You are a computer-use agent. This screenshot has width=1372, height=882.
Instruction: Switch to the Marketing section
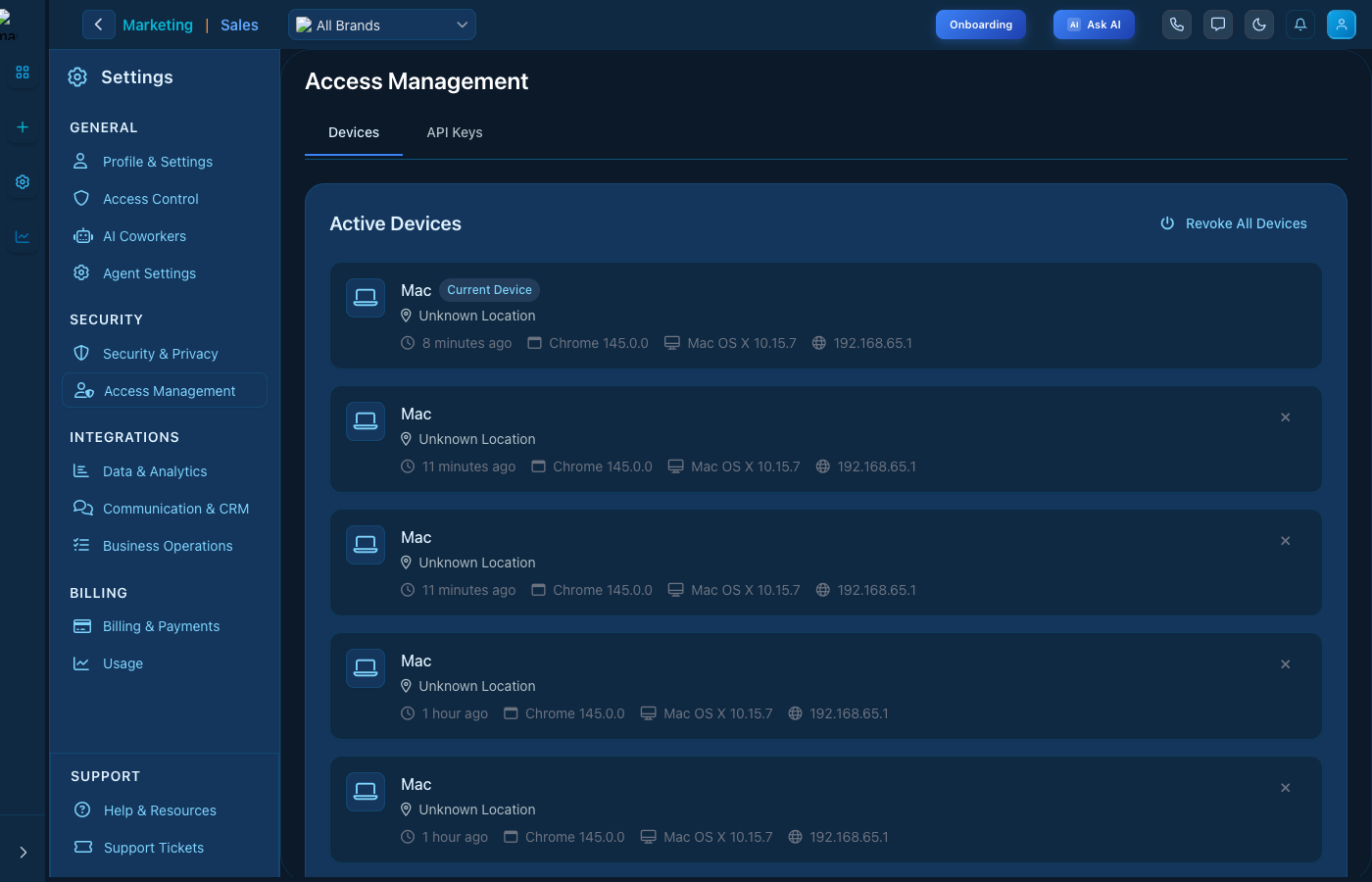pyautogui.click(x=158, y=25)
